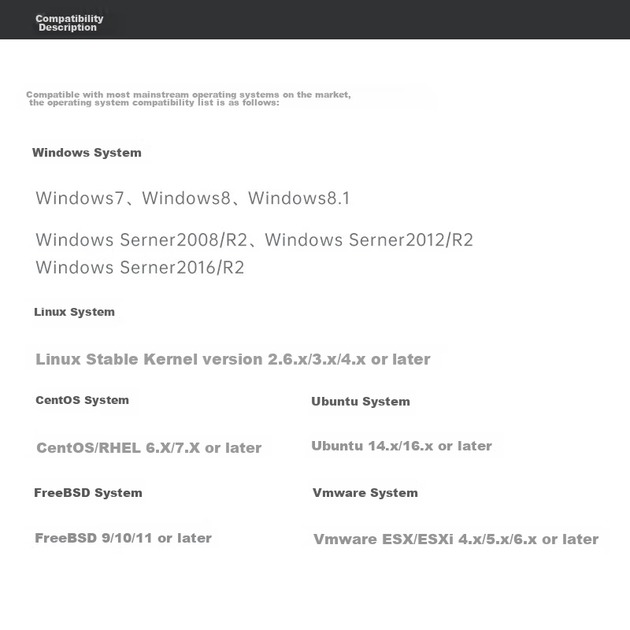The height and width of the screenshot is (630, 630).
Task: Select the Ubuntu System heading
Action: 361,401
